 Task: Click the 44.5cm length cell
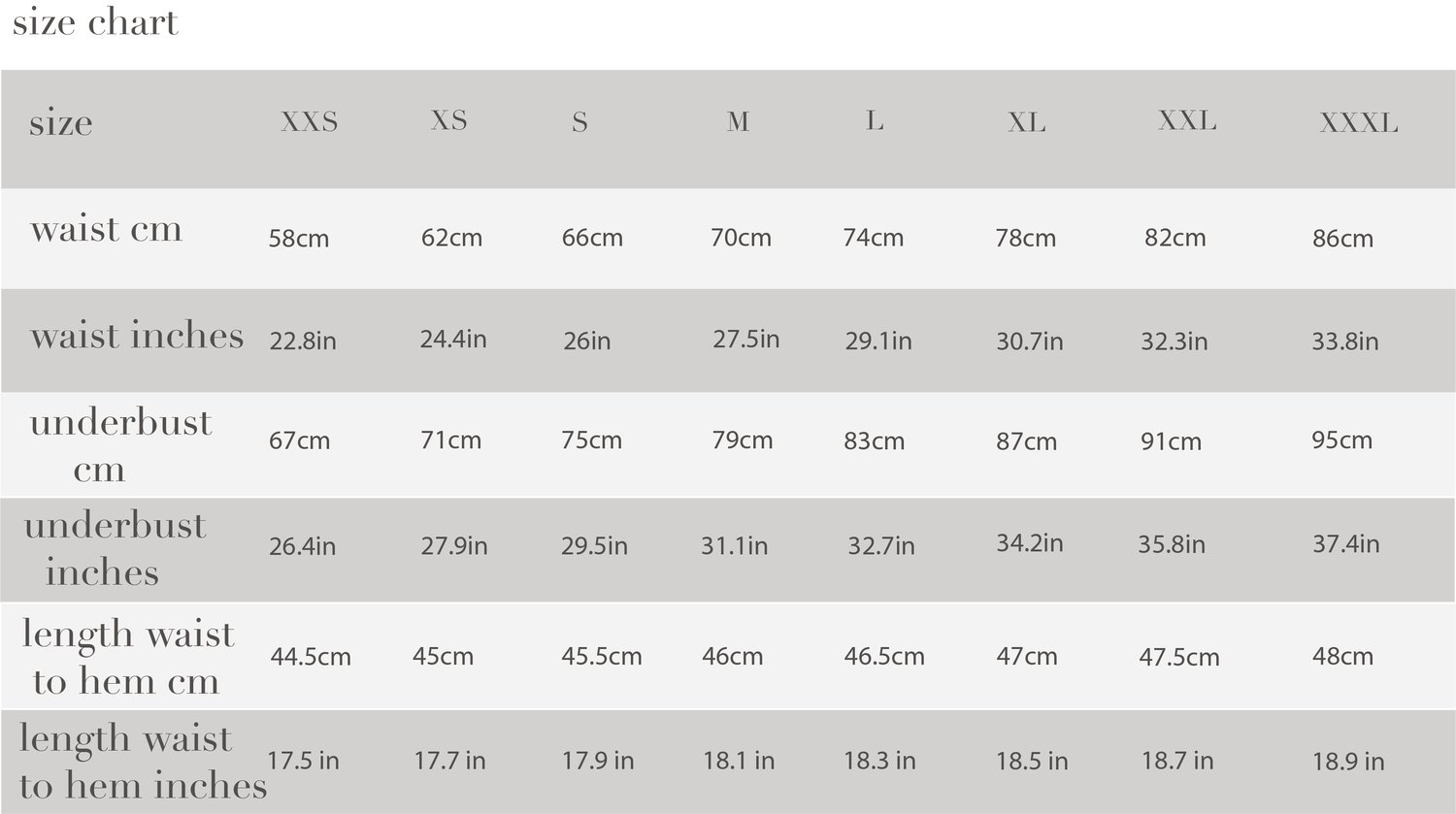[x=311, y=657]
